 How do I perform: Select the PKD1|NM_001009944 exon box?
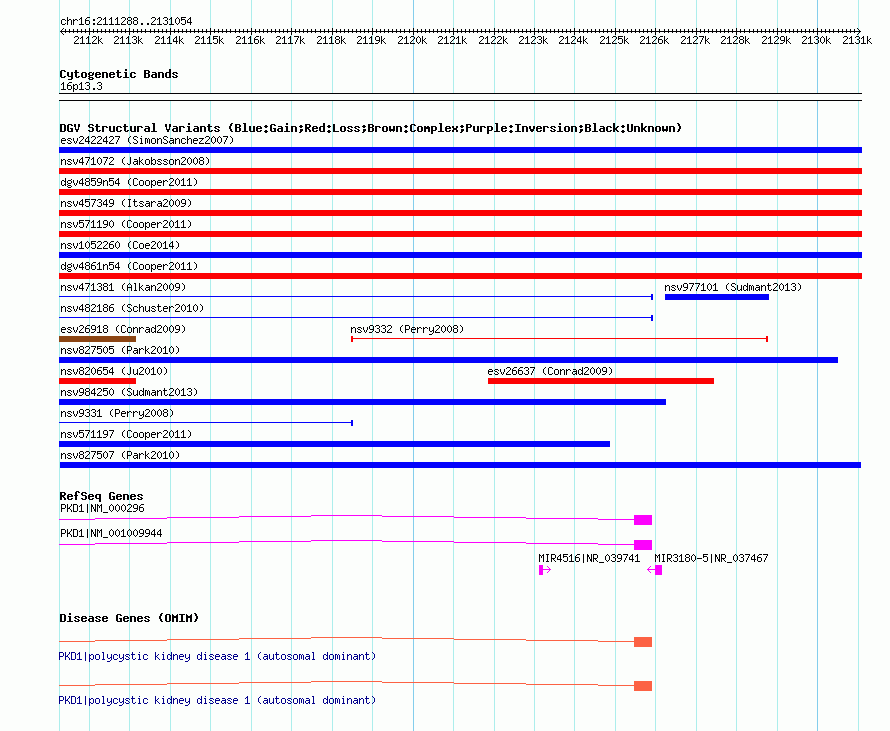pos(643,545)
